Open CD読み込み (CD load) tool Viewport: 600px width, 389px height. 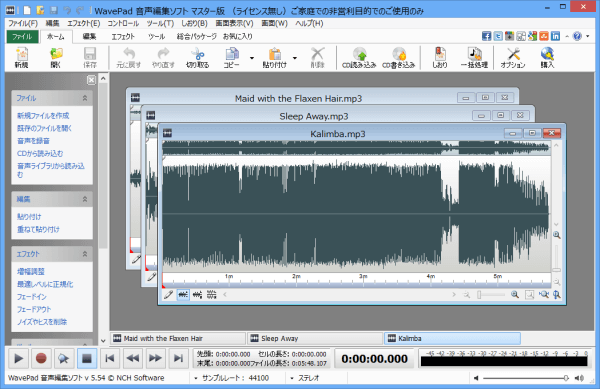pos(359,58)
